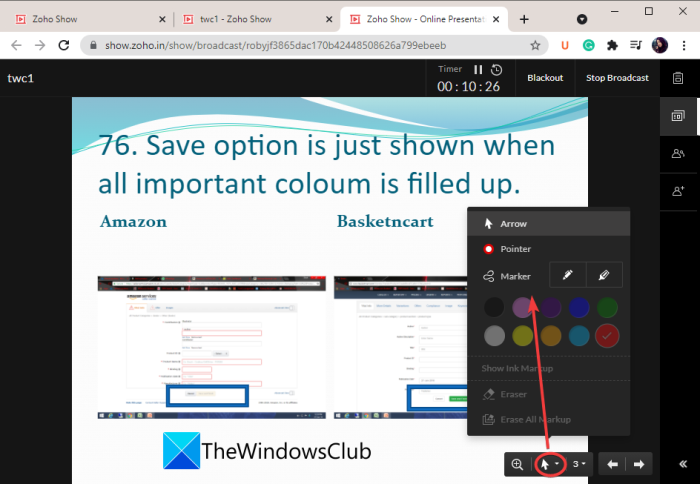Open the notes icon beside Stop Broadcast

tap(678, 78)
